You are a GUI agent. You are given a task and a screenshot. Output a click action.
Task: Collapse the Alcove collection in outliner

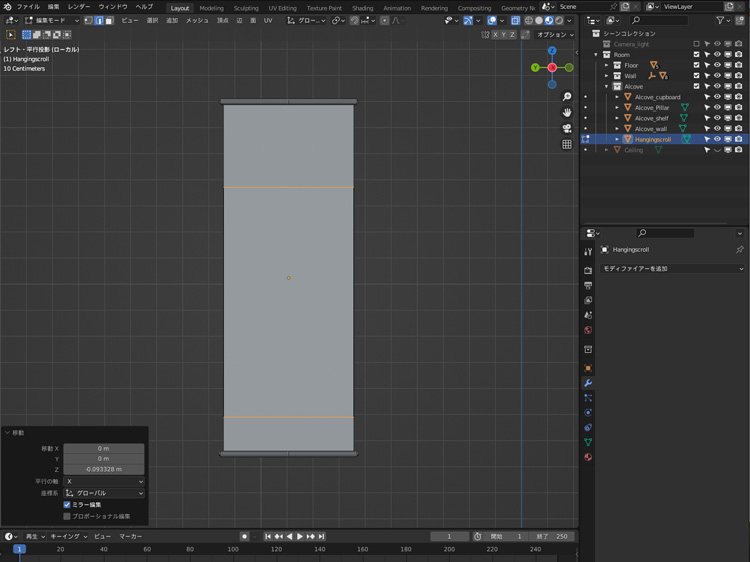606,86
